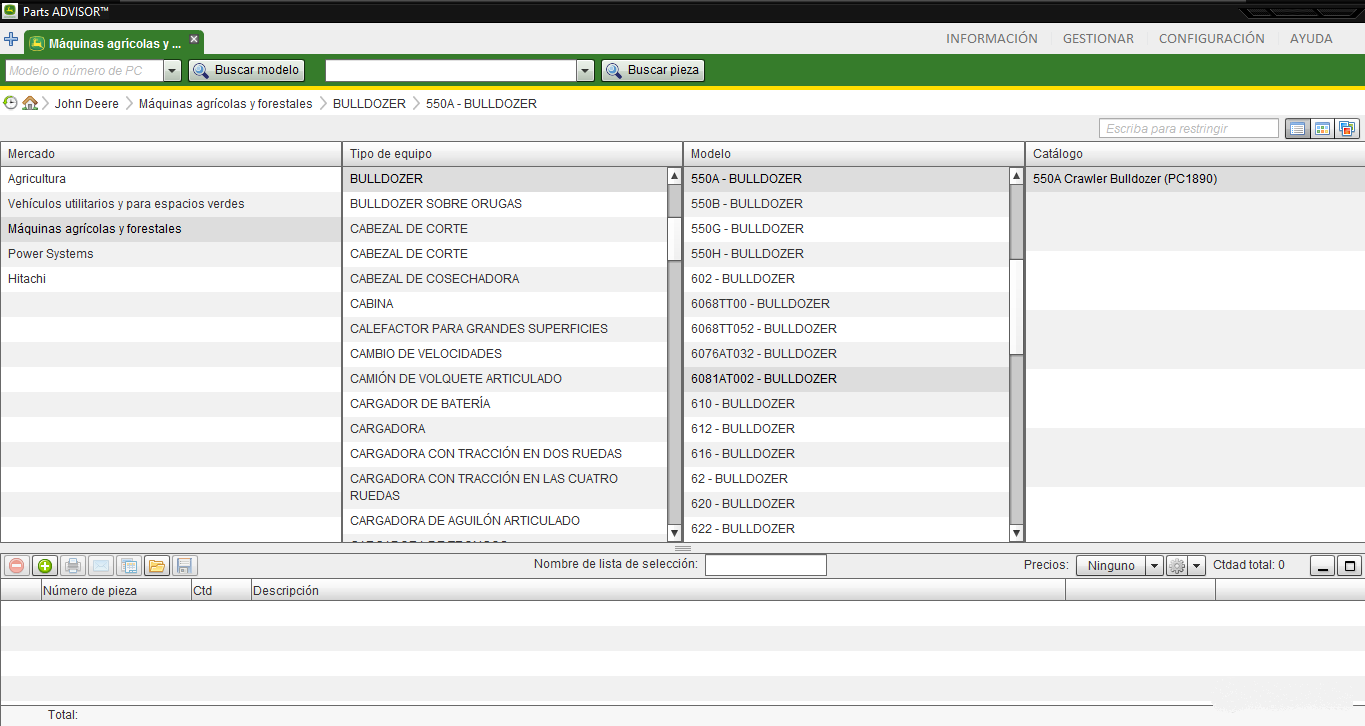This screenshot has width=1365, height=726.
Task: Open GESTIONAR menu
Action: (1098, 38)
